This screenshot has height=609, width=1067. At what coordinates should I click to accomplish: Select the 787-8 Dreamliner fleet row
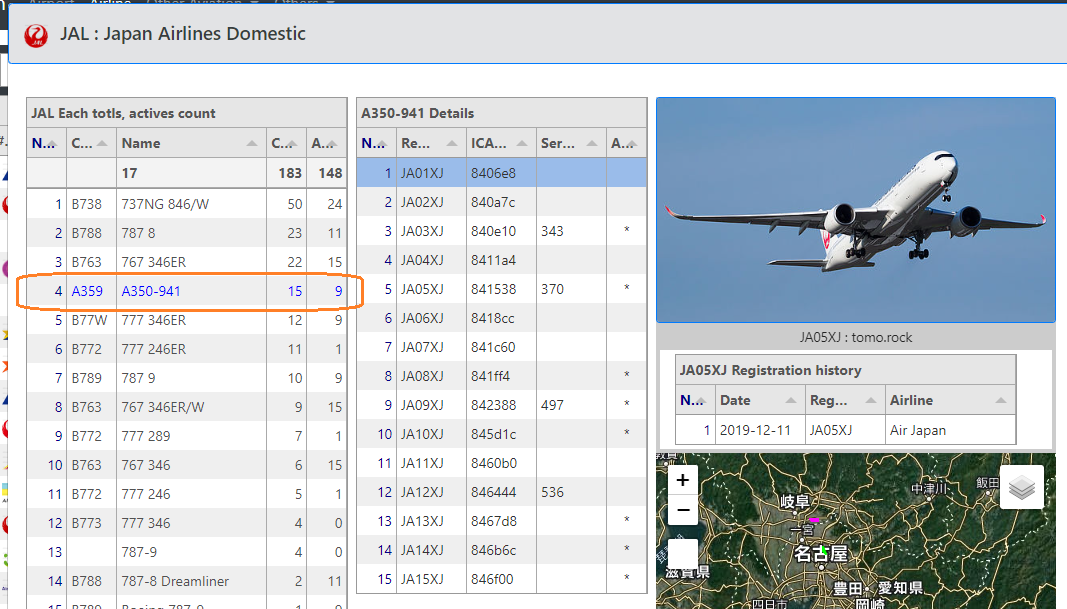pyautogui.click(x=186, y=581)
